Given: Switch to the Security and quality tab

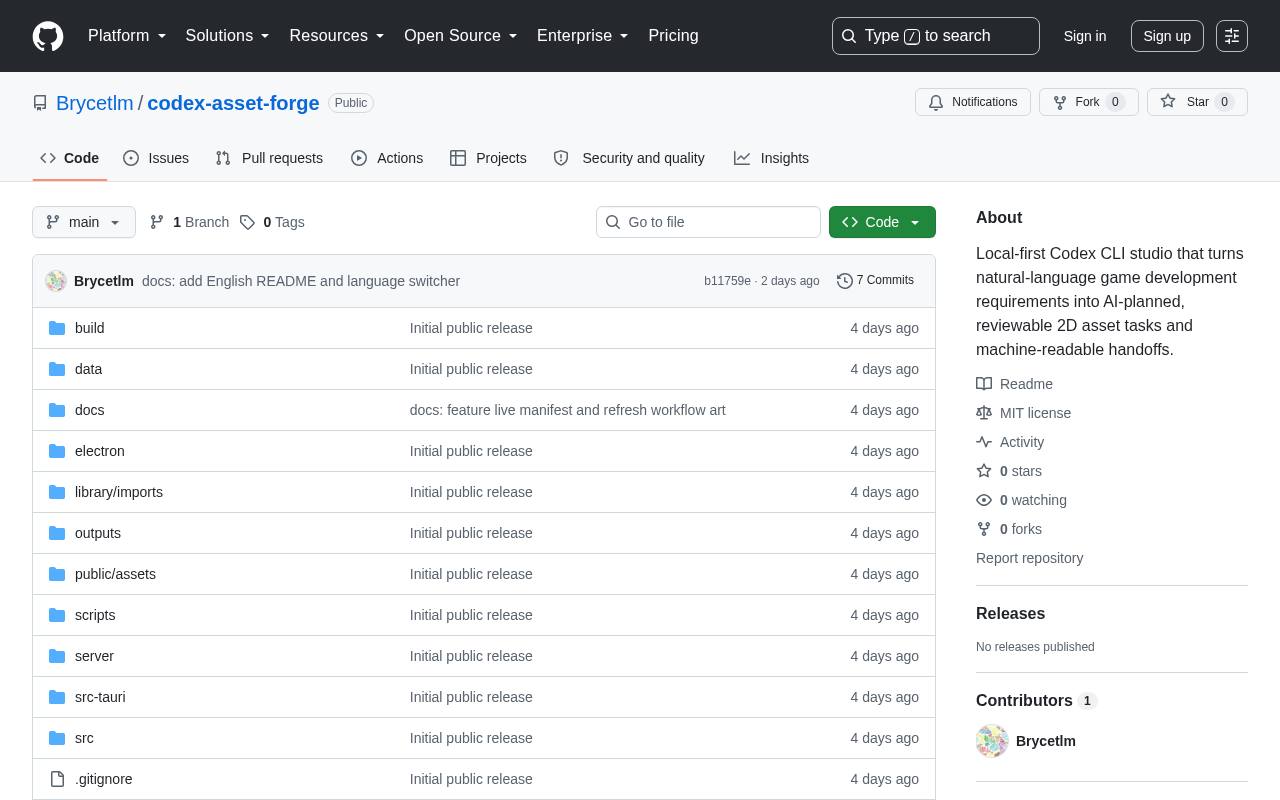Looking at the screenshot, I should pos(629,158).
